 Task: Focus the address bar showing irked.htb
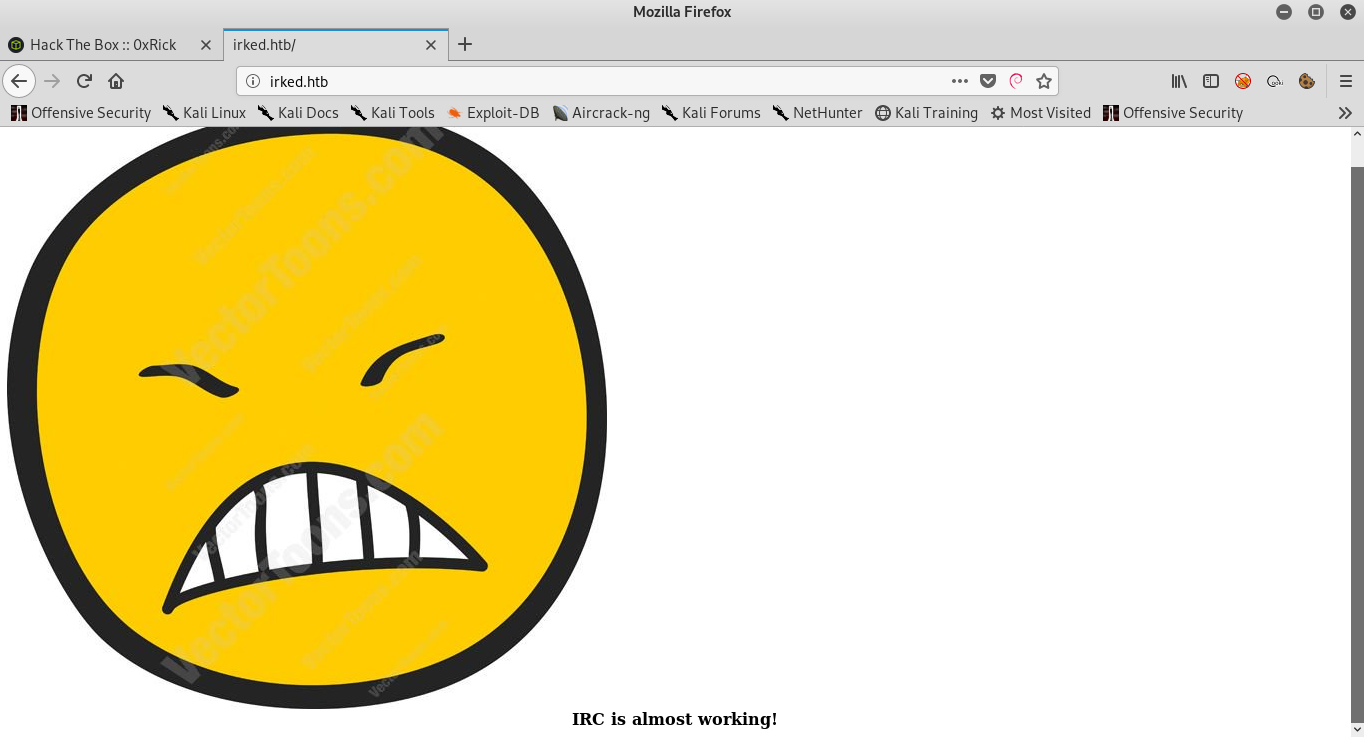[x=600, y=81]
